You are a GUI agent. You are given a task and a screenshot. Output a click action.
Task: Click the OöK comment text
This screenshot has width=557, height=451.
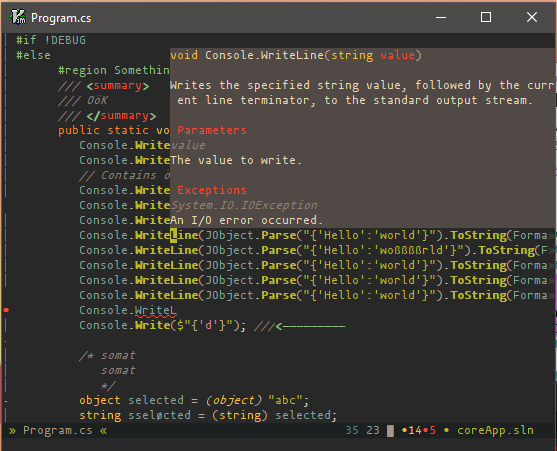tap(97, 100)
